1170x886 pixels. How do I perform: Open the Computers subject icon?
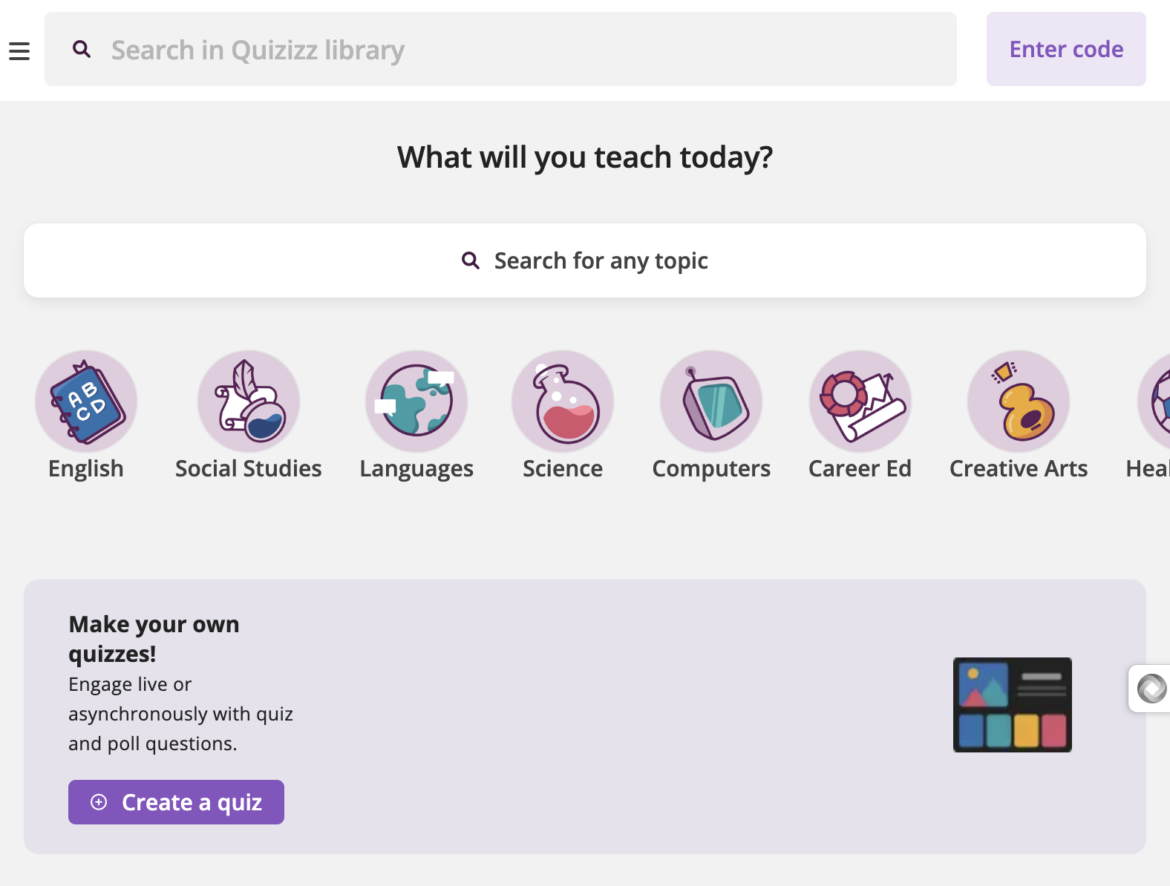coord(711,400)
